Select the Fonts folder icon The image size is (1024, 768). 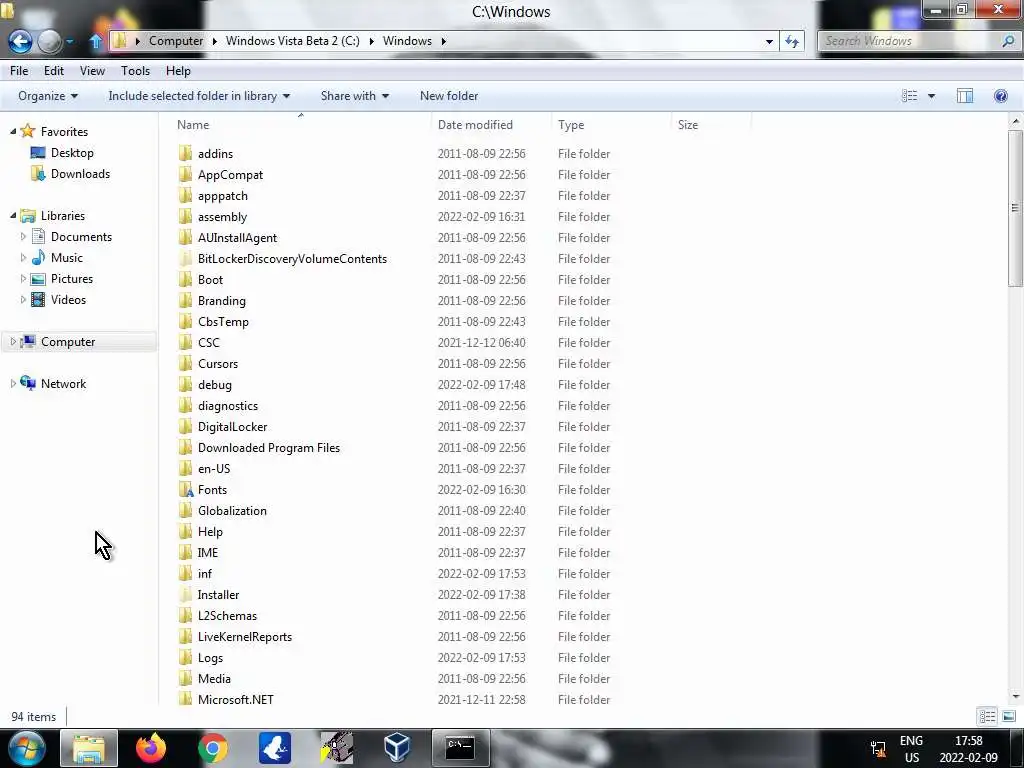click(x=185, y=490)
